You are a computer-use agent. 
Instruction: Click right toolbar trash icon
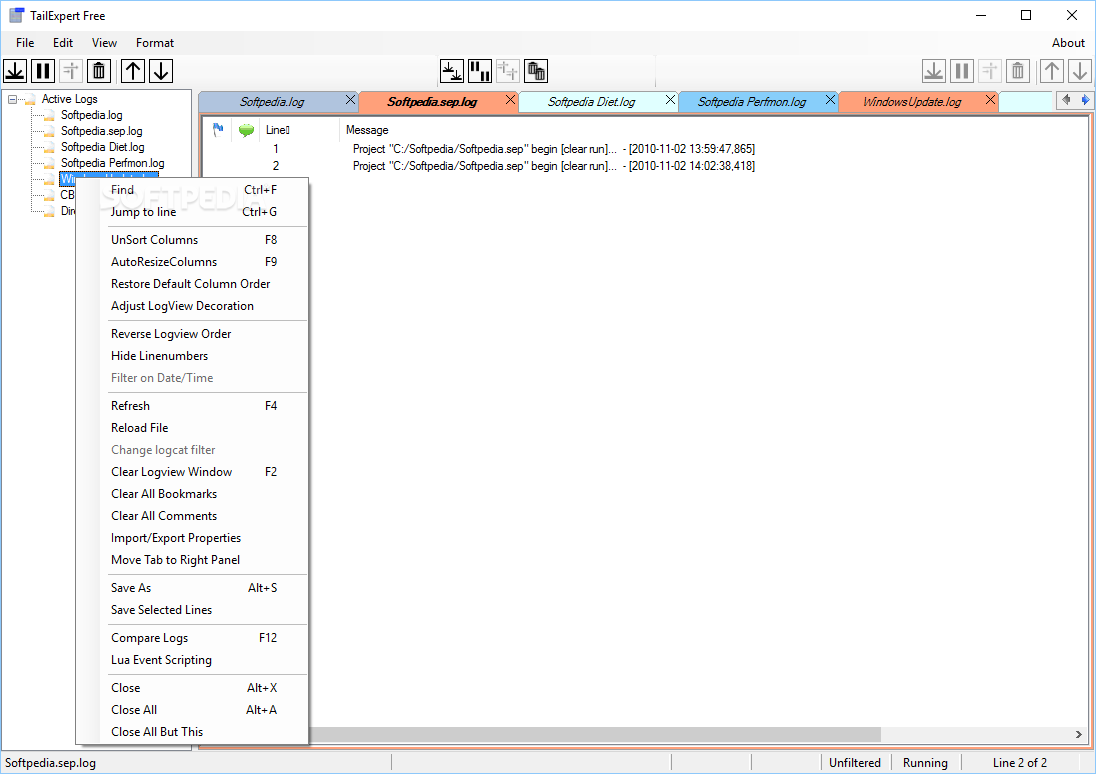click(x=1018, y=71)
